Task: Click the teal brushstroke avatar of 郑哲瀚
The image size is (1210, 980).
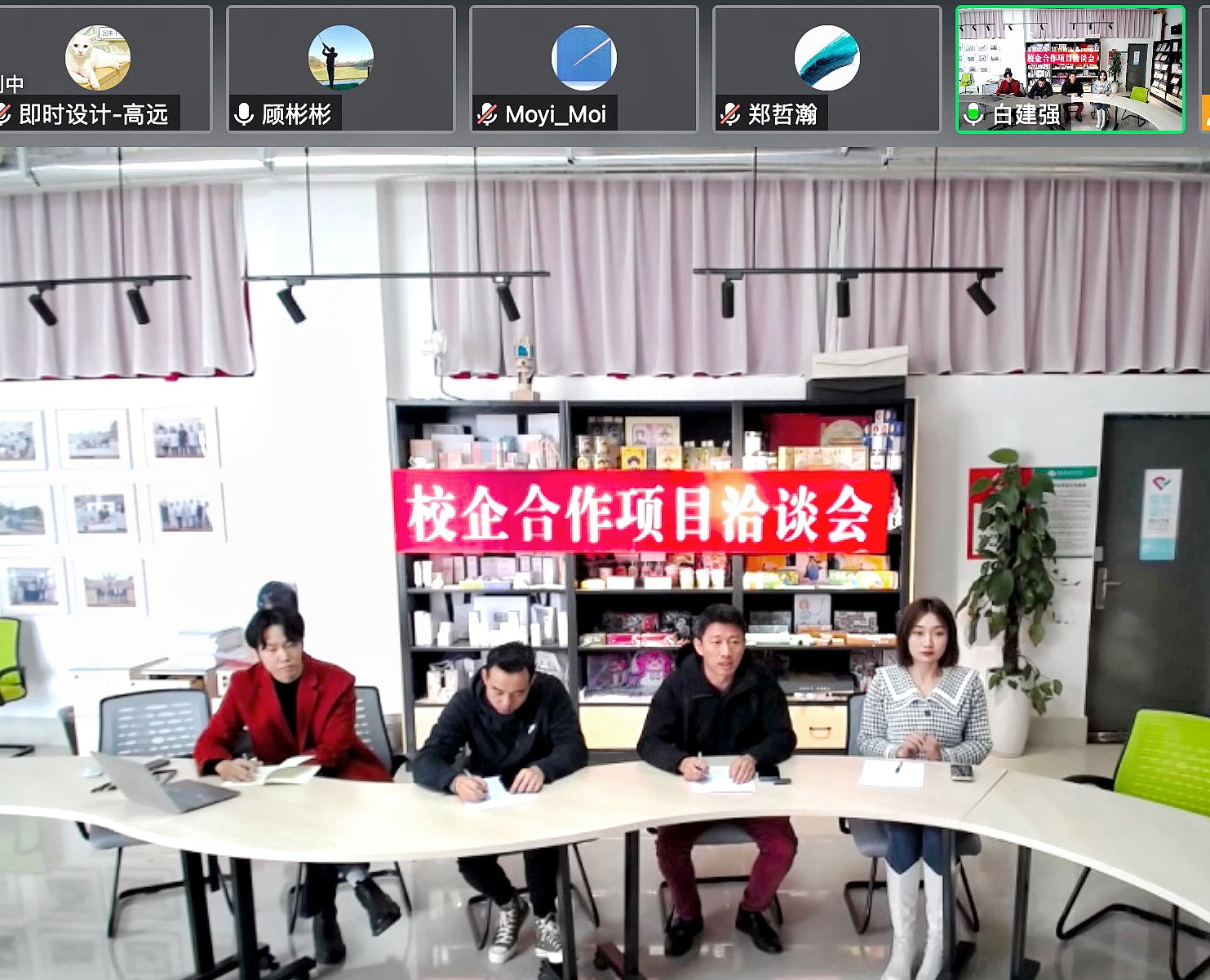Action: (x=827, y=57)
